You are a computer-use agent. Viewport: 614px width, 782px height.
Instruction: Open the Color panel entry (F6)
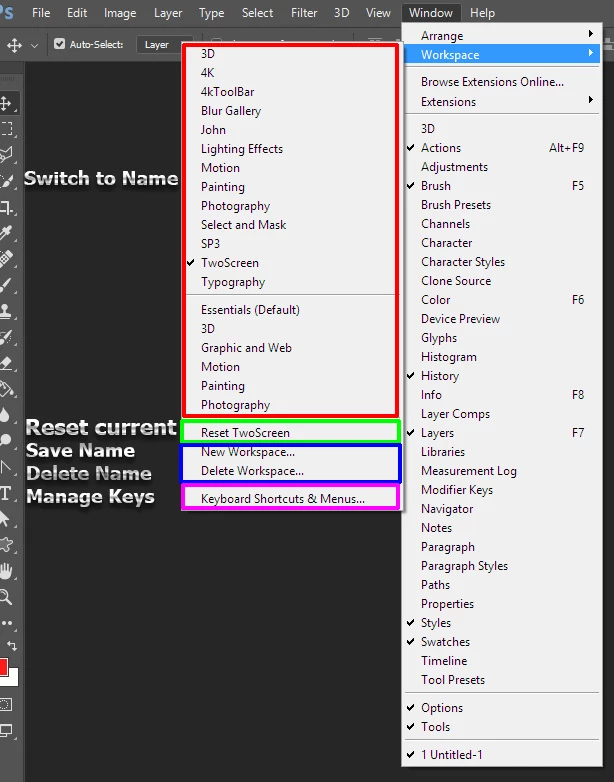click(502, 300)
